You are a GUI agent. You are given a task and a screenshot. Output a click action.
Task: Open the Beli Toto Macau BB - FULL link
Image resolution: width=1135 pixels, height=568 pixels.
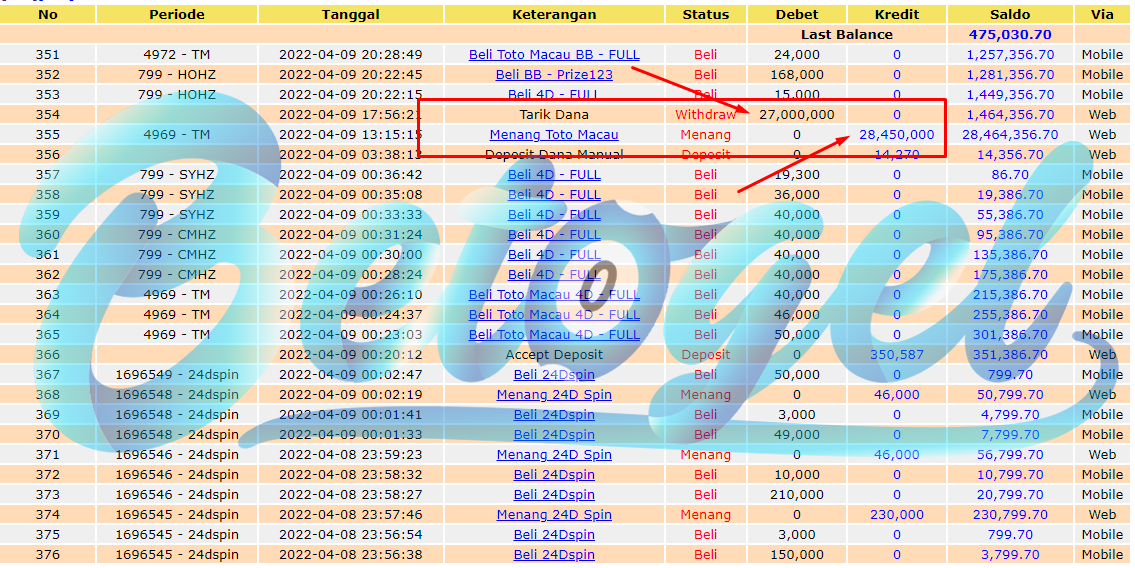coord(554,54)
